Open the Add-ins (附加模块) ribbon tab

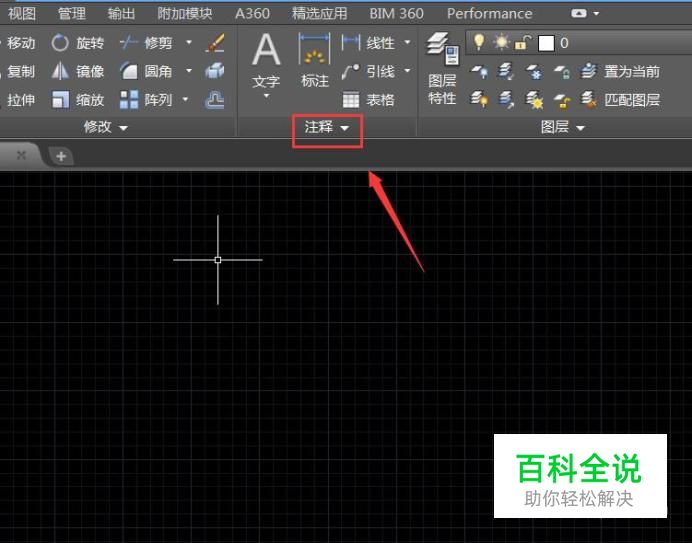[x=185, y=14]
